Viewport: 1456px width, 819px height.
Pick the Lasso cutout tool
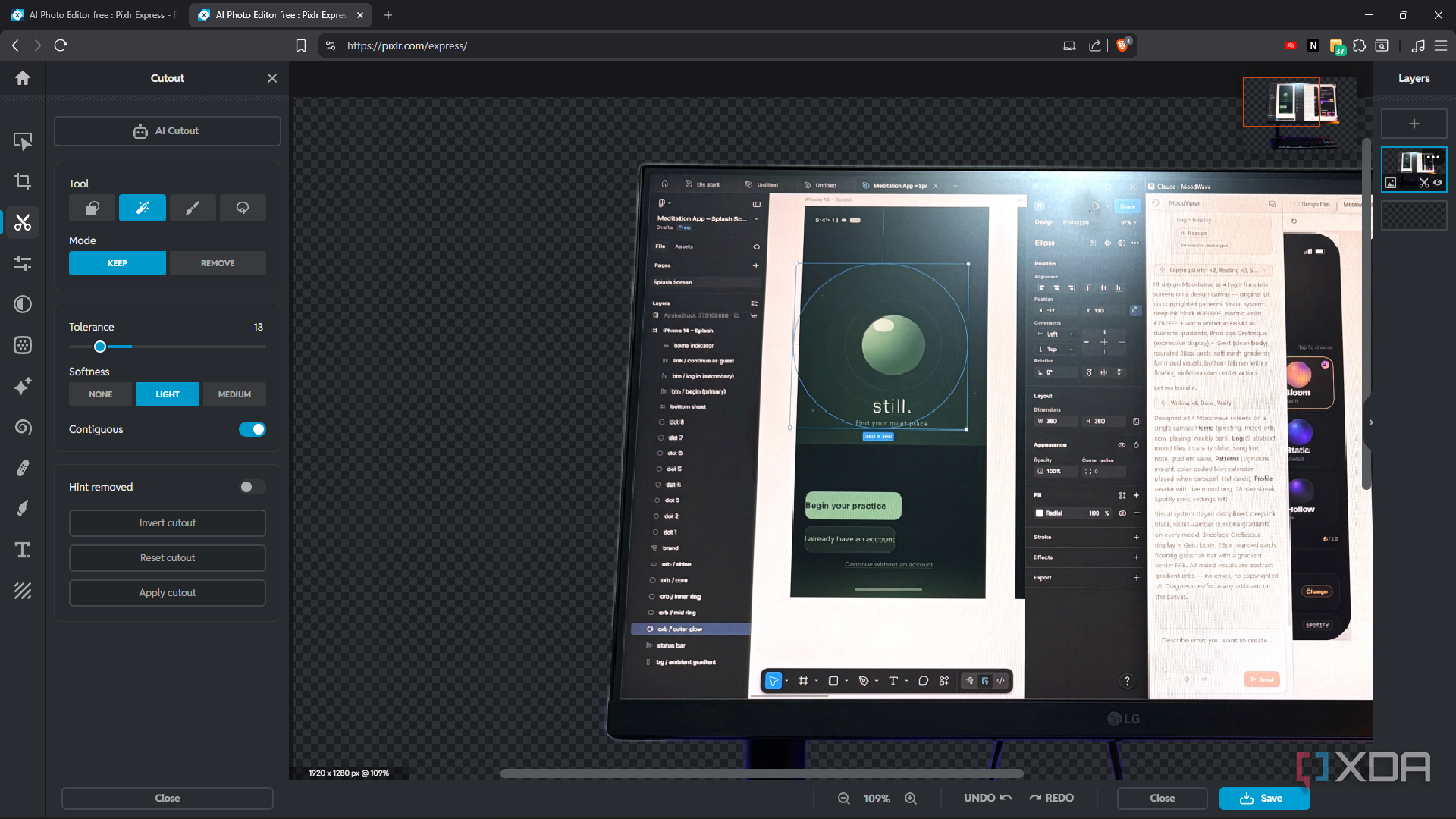[243, 208]
